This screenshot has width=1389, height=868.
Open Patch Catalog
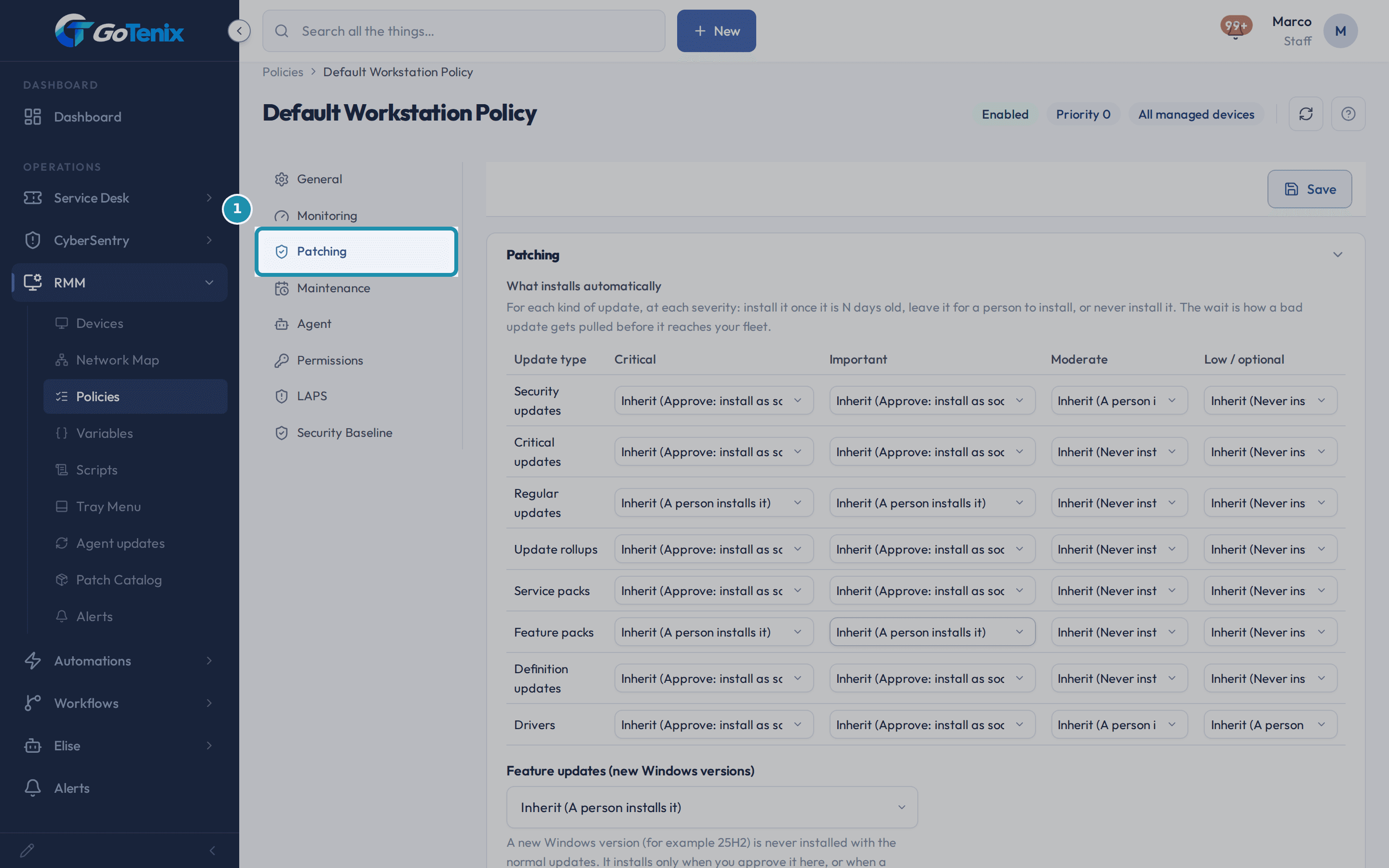[x=136, y=580]
